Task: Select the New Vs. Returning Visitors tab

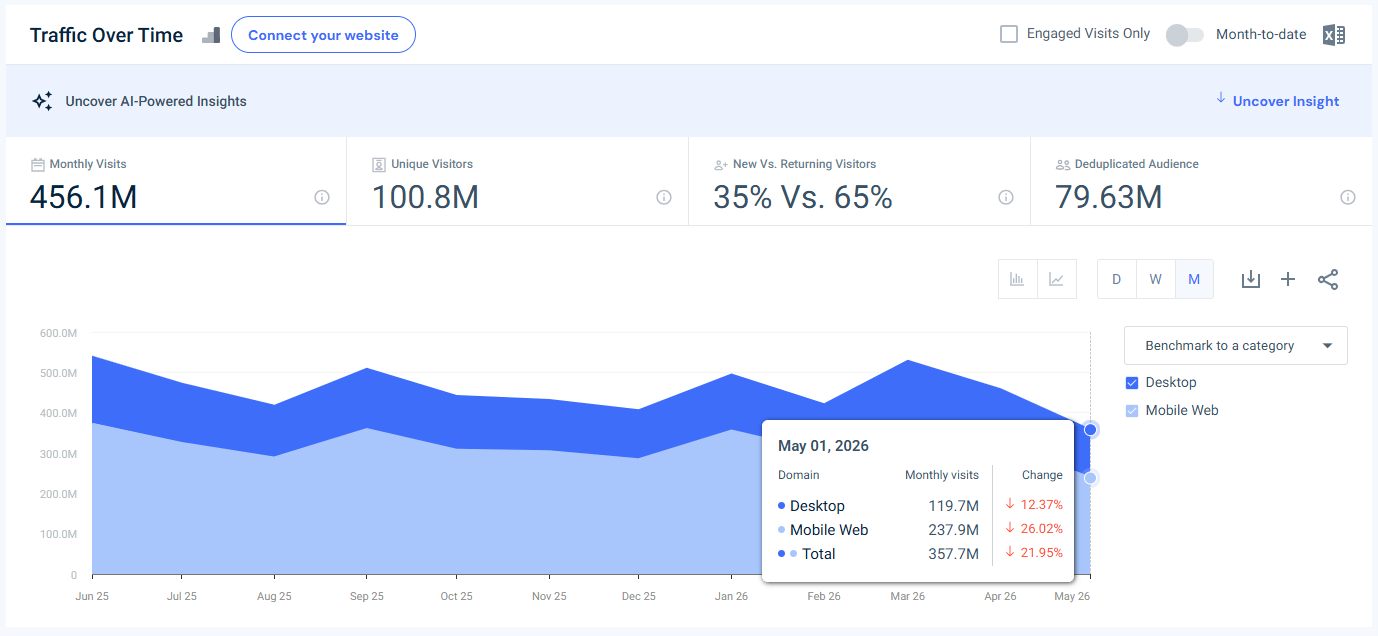Action: coord(860,182)
